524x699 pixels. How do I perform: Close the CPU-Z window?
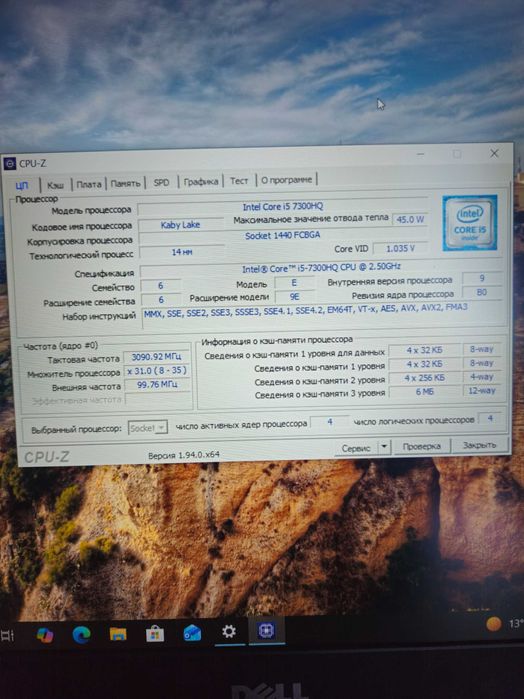point(494,153)
